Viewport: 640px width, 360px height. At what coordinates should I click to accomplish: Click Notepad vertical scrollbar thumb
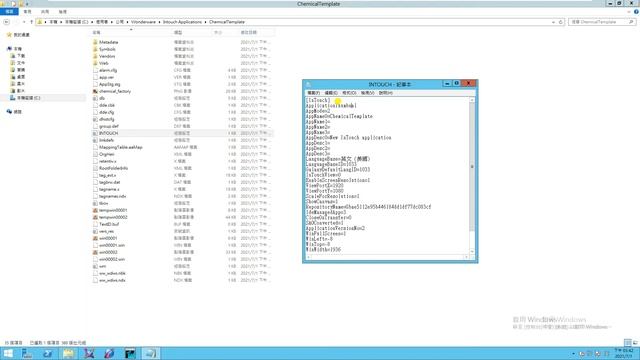(x=472, y=167)
